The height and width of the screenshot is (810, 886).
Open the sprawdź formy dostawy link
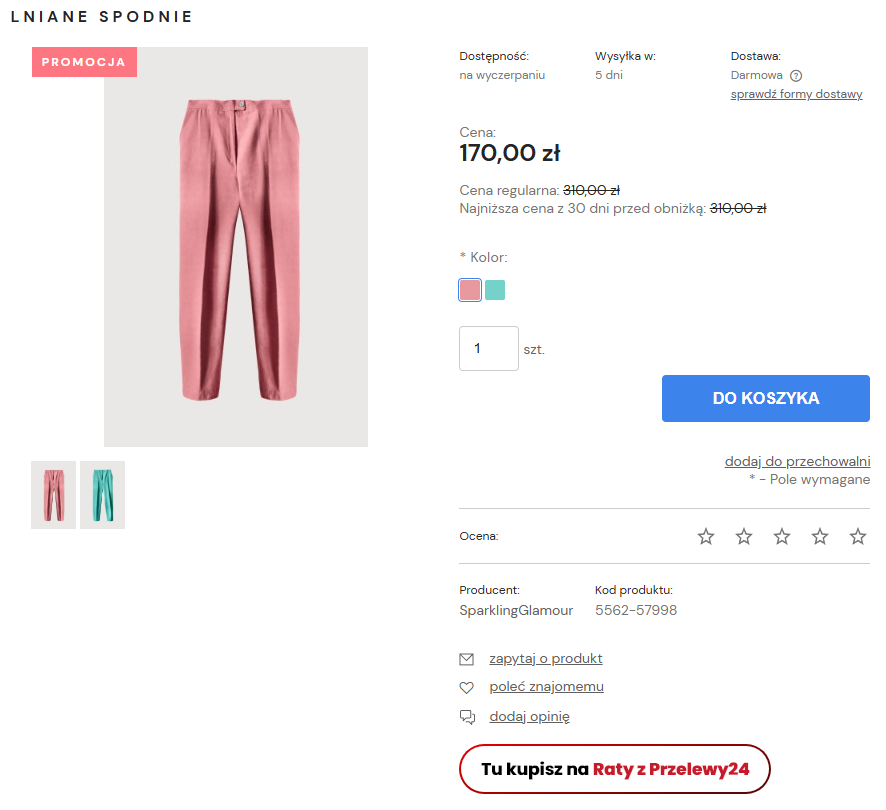796,94
